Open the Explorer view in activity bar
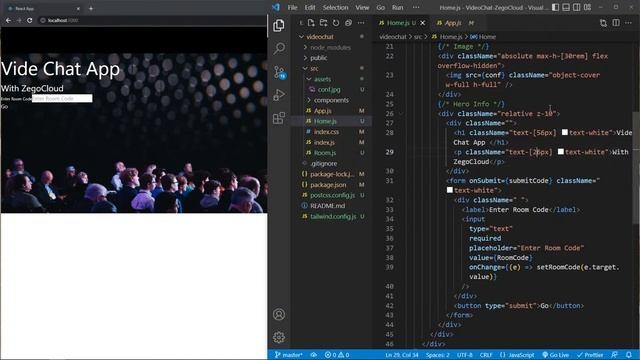 (279, 26)
